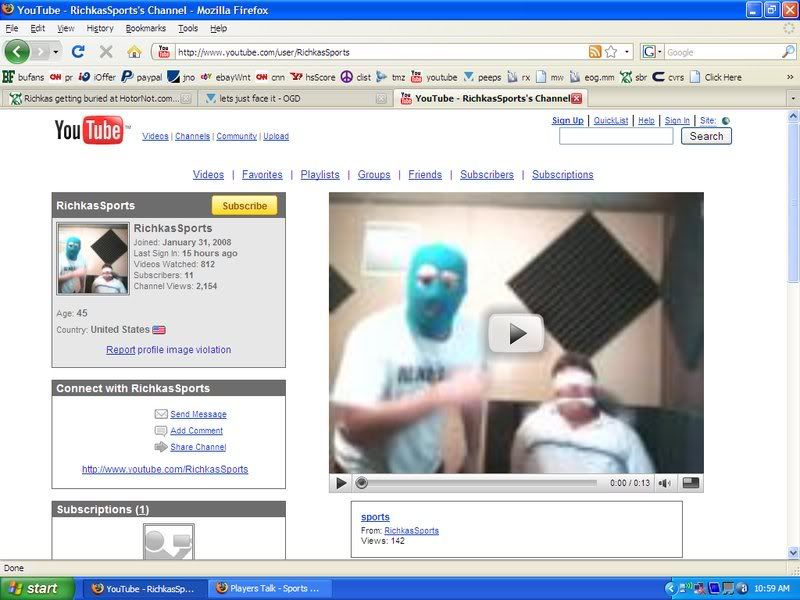This screenshot has height=600, width=800.
Task: Open the address bar history dropdown
Action: click(x=628, y=51)
